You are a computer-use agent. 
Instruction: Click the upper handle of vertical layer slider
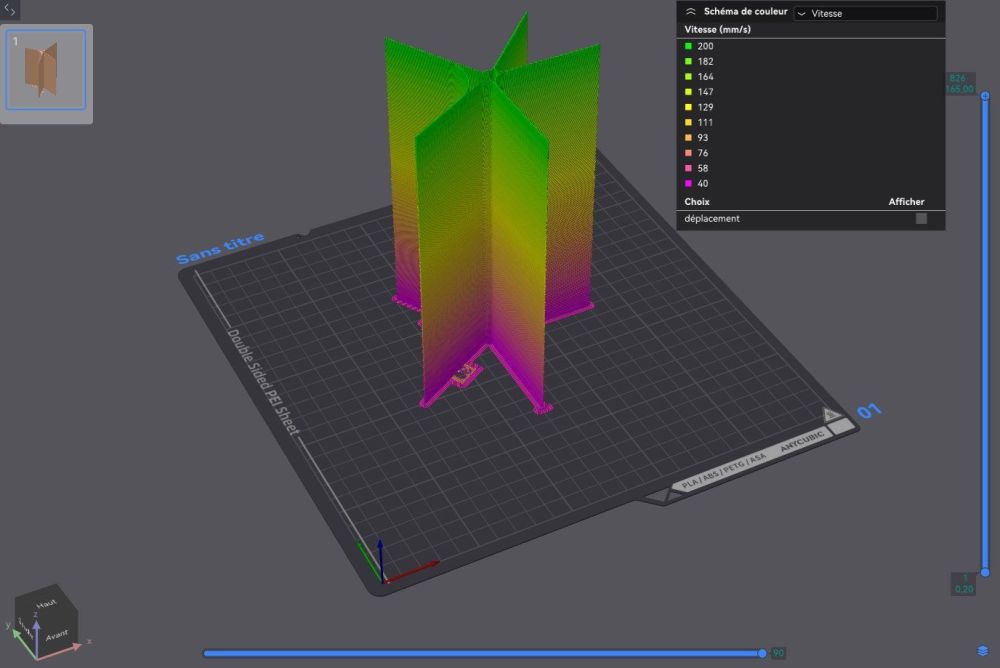point(985,96)
